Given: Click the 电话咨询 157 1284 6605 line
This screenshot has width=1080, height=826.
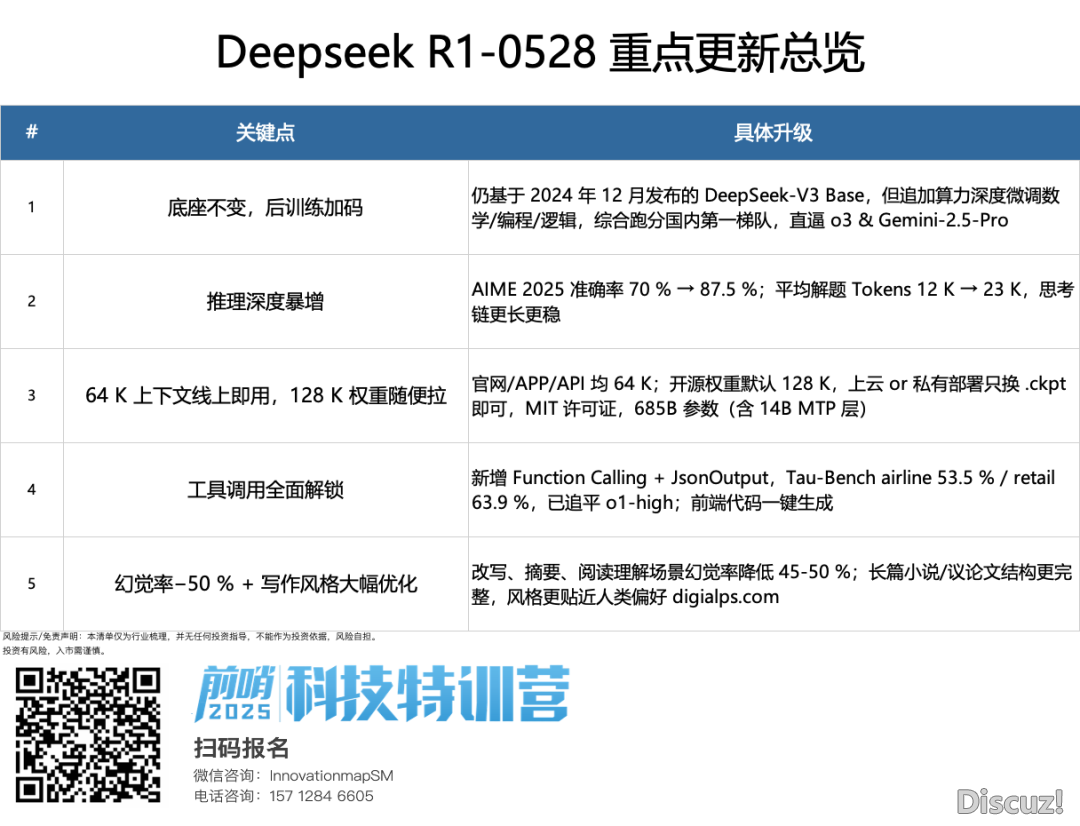Looking at the screenshot, I should pos(284,796).
